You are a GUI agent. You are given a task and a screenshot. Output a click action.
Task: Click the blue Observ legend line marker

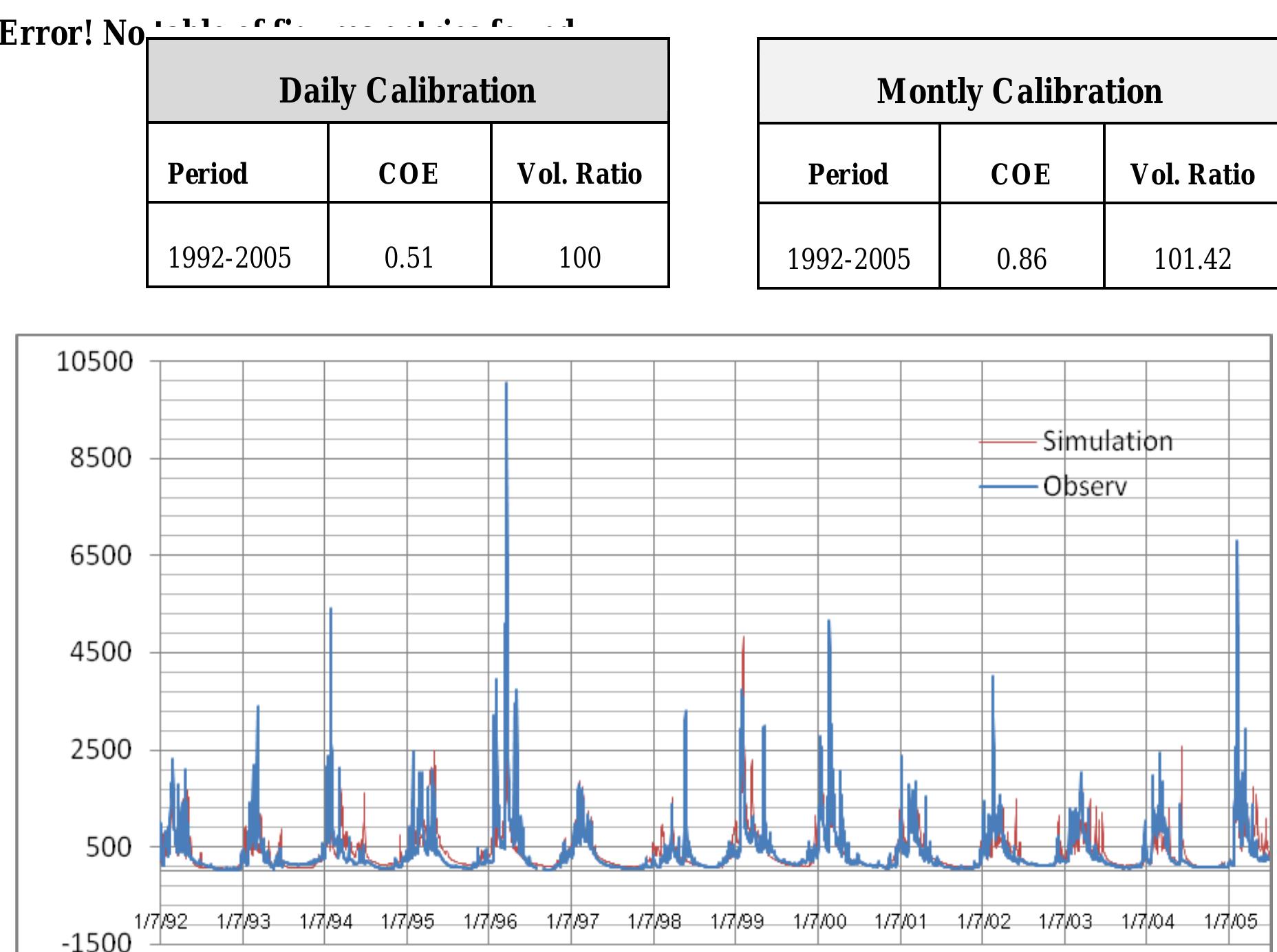coord(1007,487)
